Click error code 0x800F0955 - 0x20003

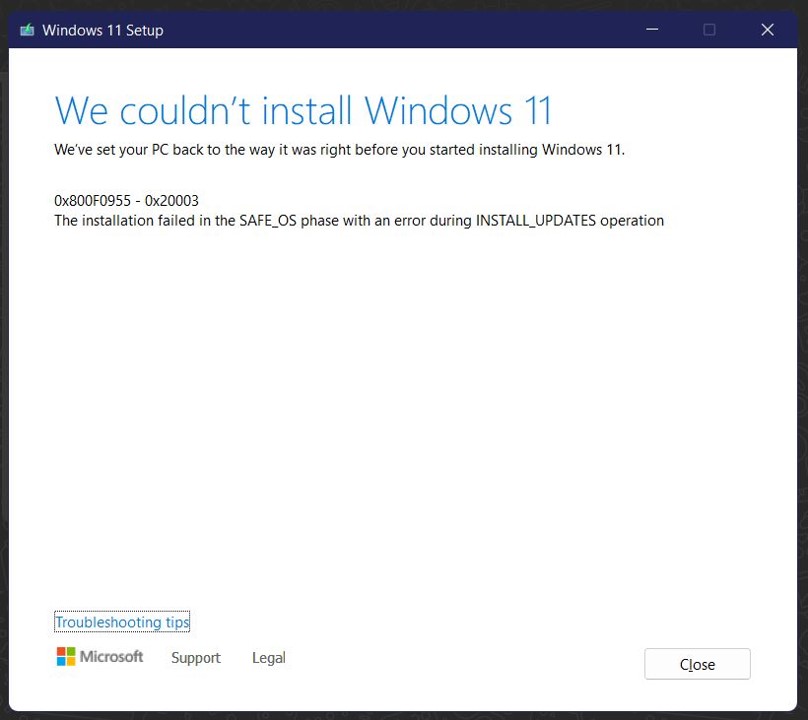coord(126,200)
